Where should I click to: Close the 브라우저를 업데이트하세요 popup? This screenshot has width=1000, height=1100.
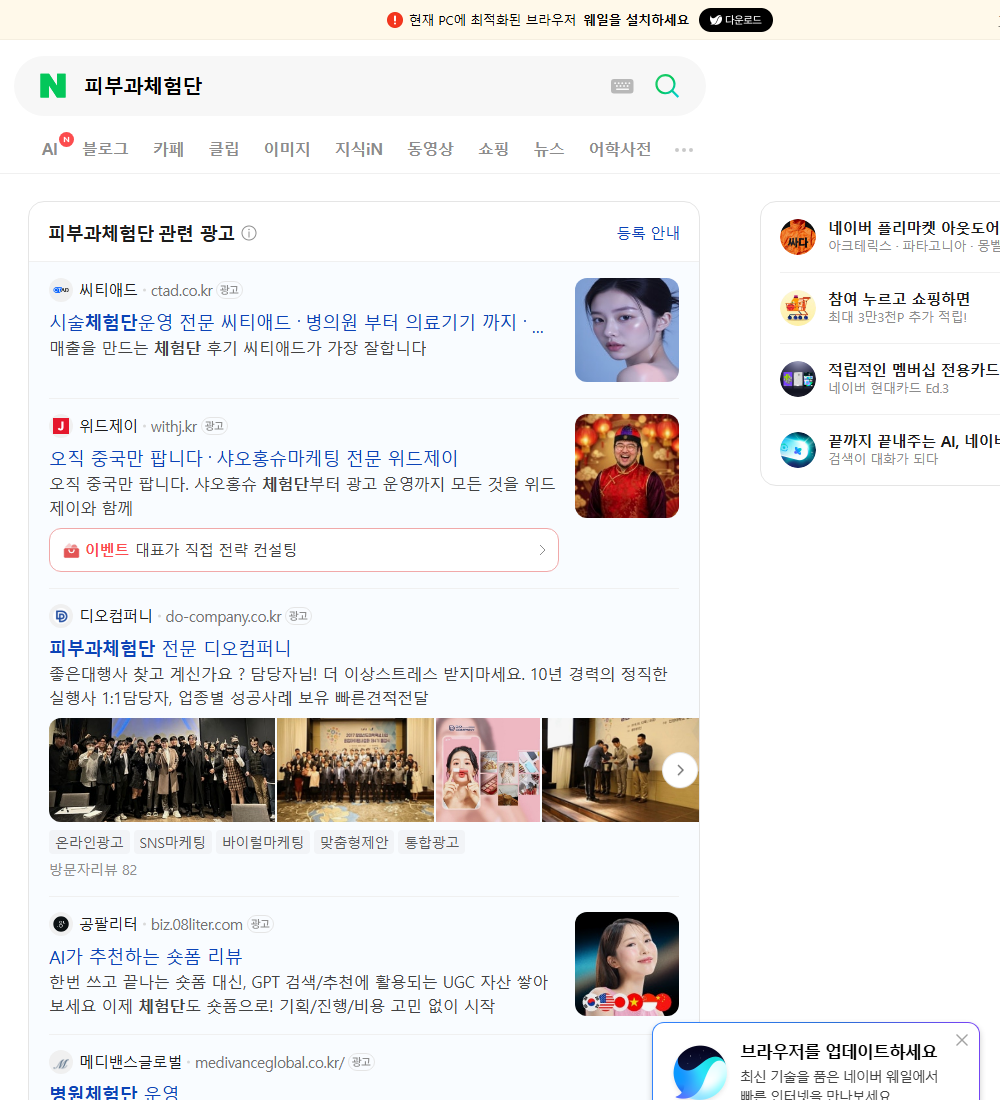tap(962, 1040)
